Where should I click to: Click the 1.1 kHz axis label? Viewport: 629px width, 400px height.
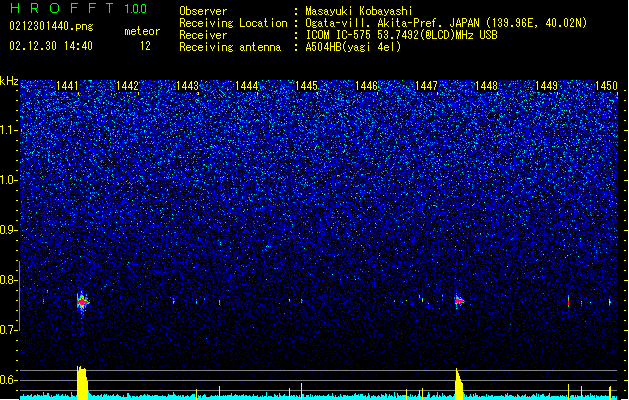(x=9, y=130)
